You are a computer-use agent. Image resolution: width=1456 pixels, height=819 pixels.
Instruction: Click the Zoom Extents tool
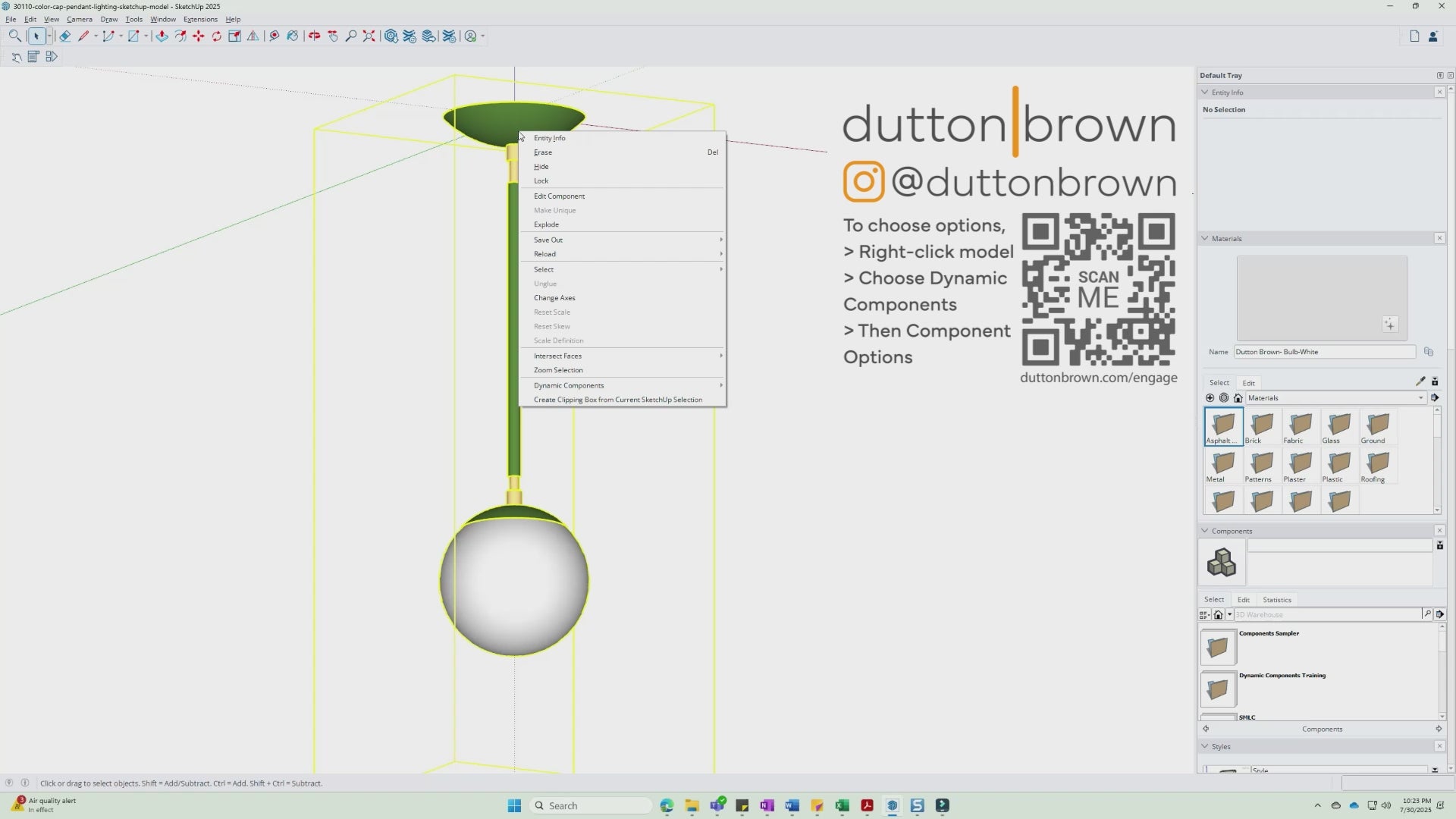point(369,36)
